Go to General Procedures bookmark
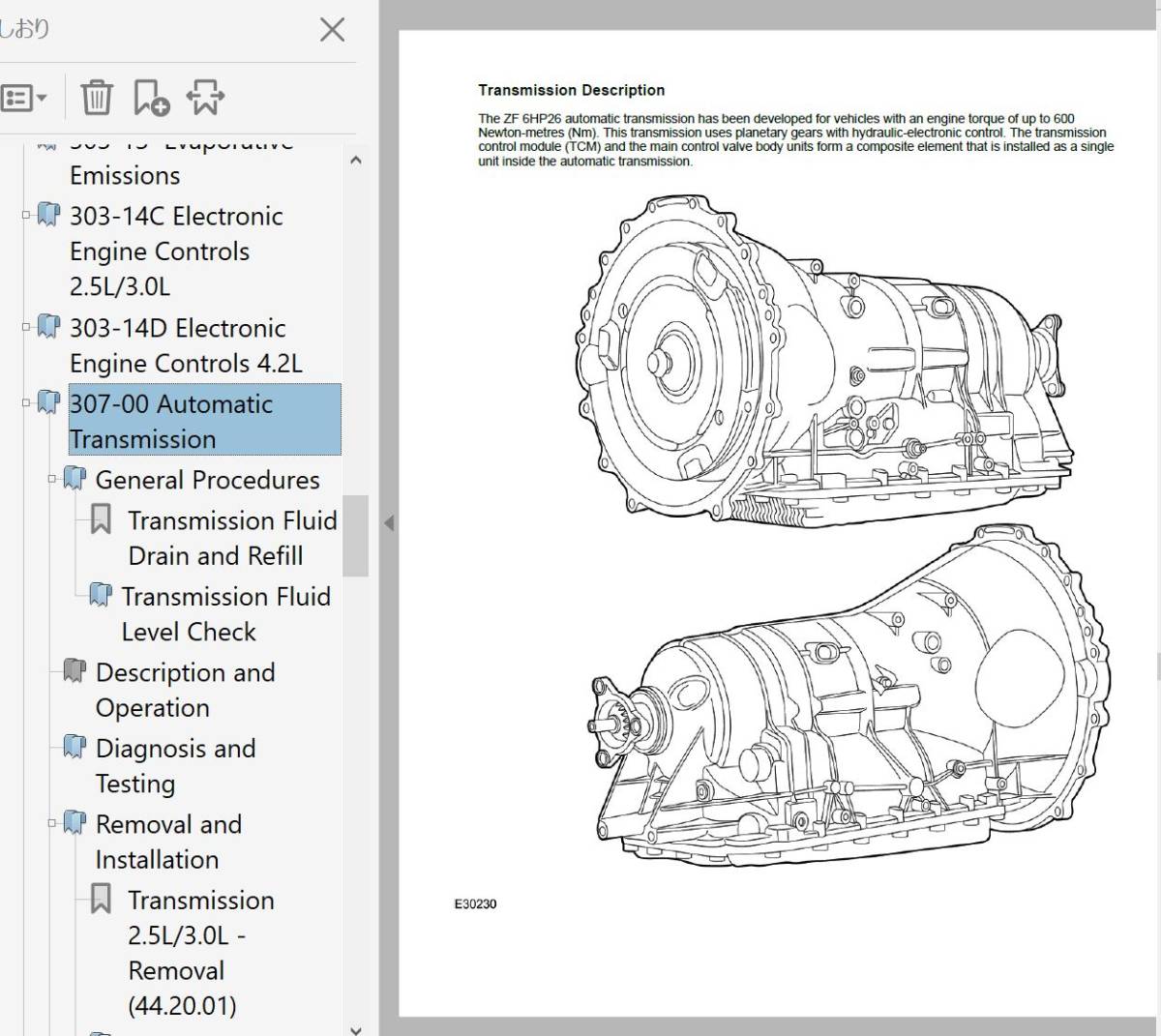1161x1036 pixels. [207, 480]
